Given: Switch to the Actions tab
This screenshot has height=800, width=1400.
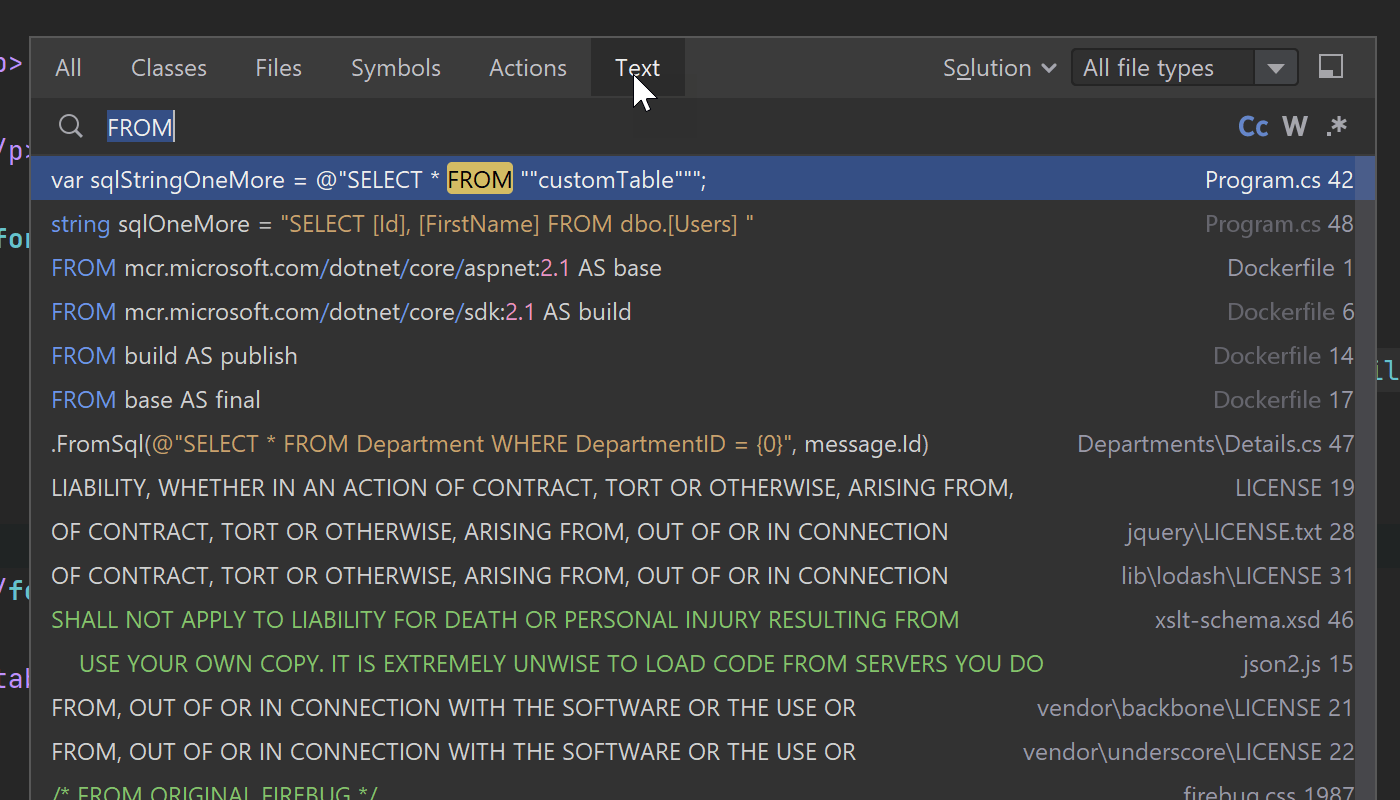Looking at the screenshot, I should [527, 68].
